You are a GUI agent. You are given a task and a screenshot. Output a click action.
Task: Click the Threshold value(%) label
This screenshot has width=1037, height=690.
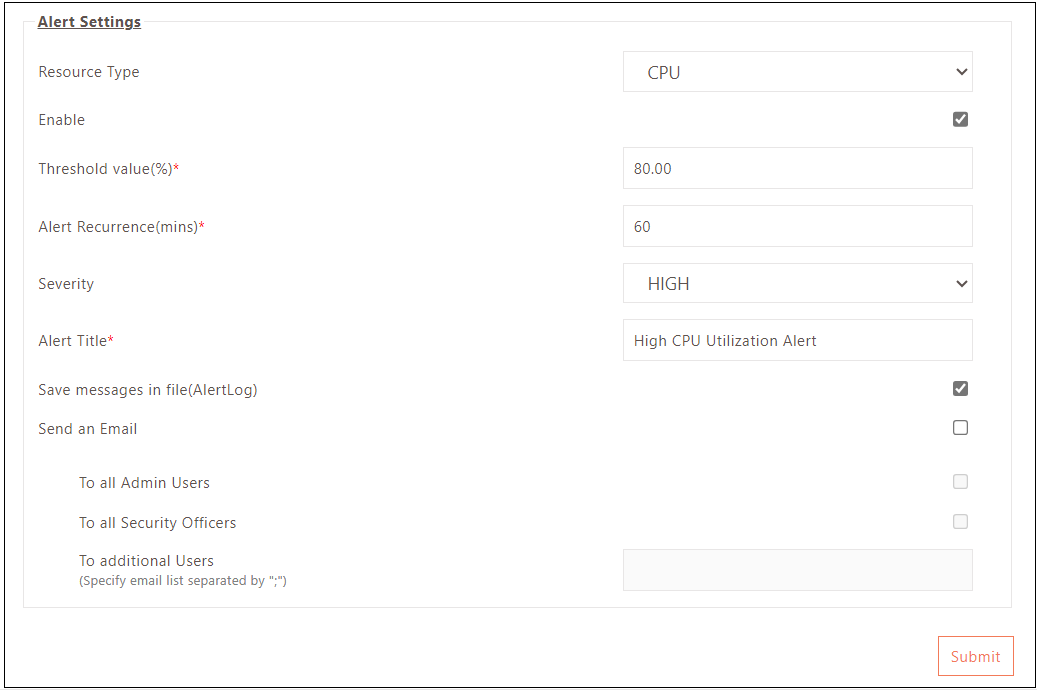tap(106, 169)
